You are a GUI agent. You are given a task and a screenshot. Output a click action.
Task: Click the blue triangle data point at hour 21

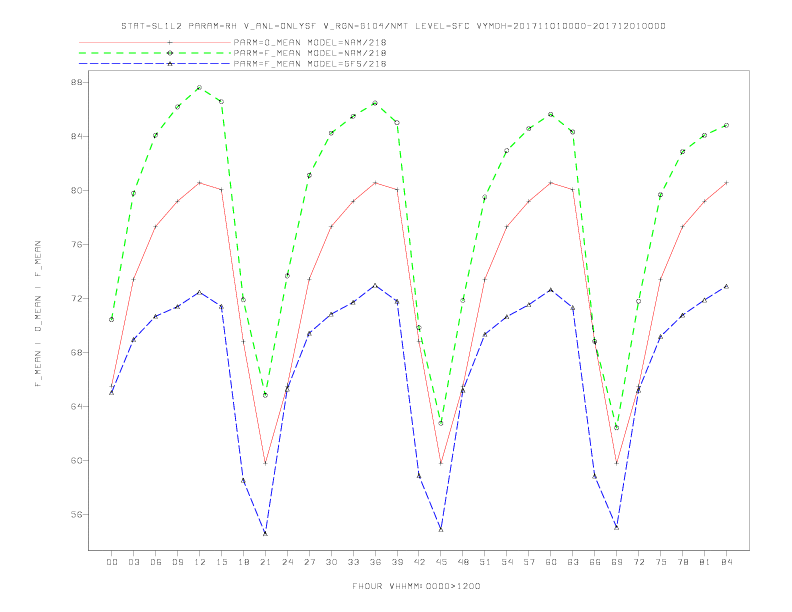(265, 533)
